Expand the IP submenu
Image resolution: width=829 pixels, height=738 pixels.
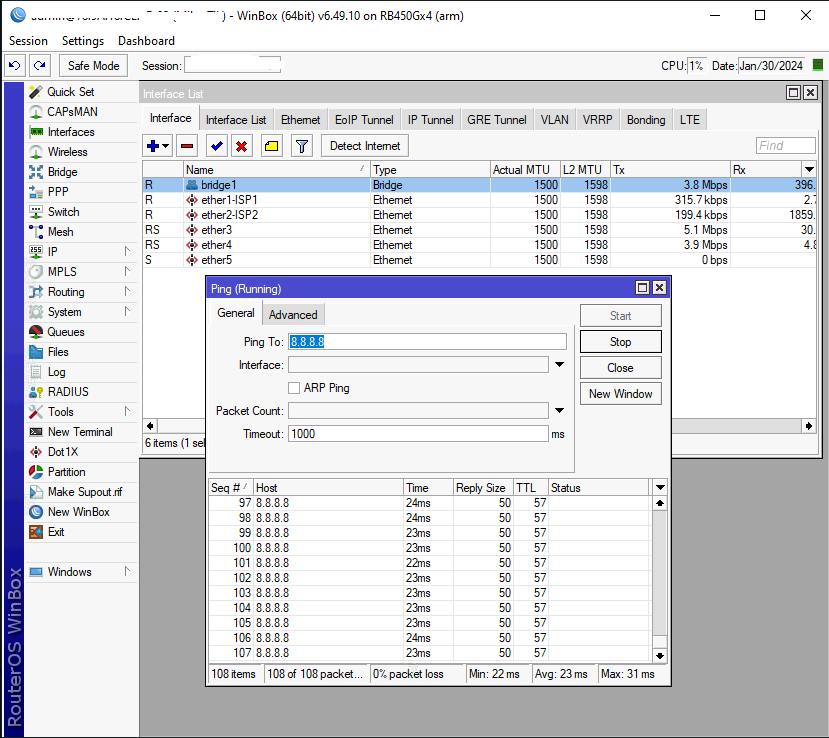pos(127,252)
